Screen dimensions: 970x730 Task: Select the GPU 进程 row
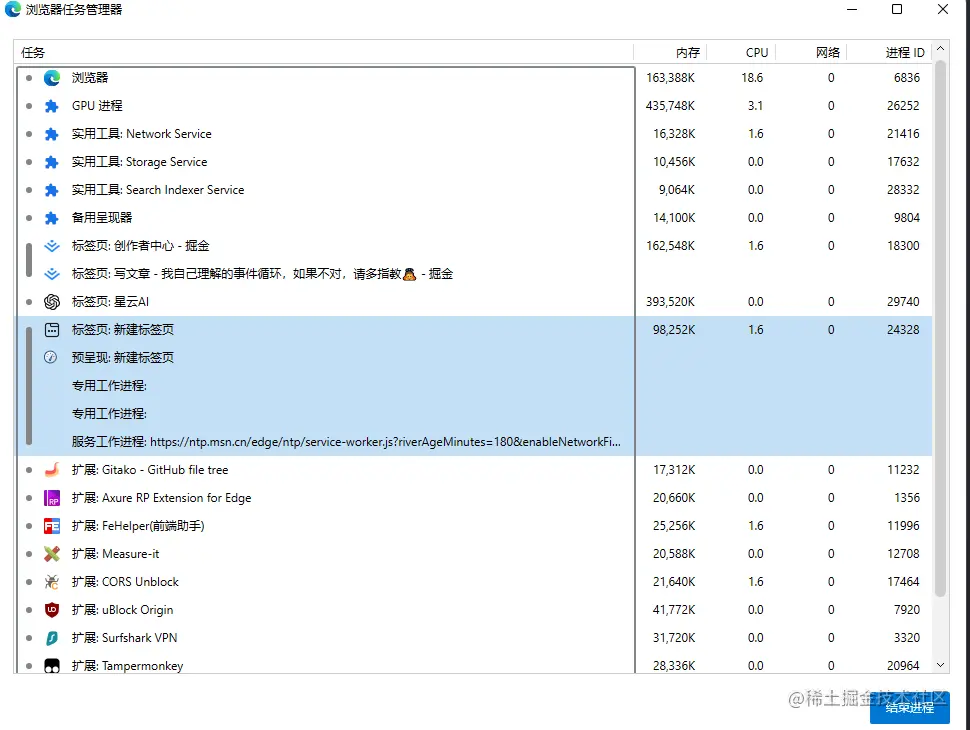coord(474,106)
